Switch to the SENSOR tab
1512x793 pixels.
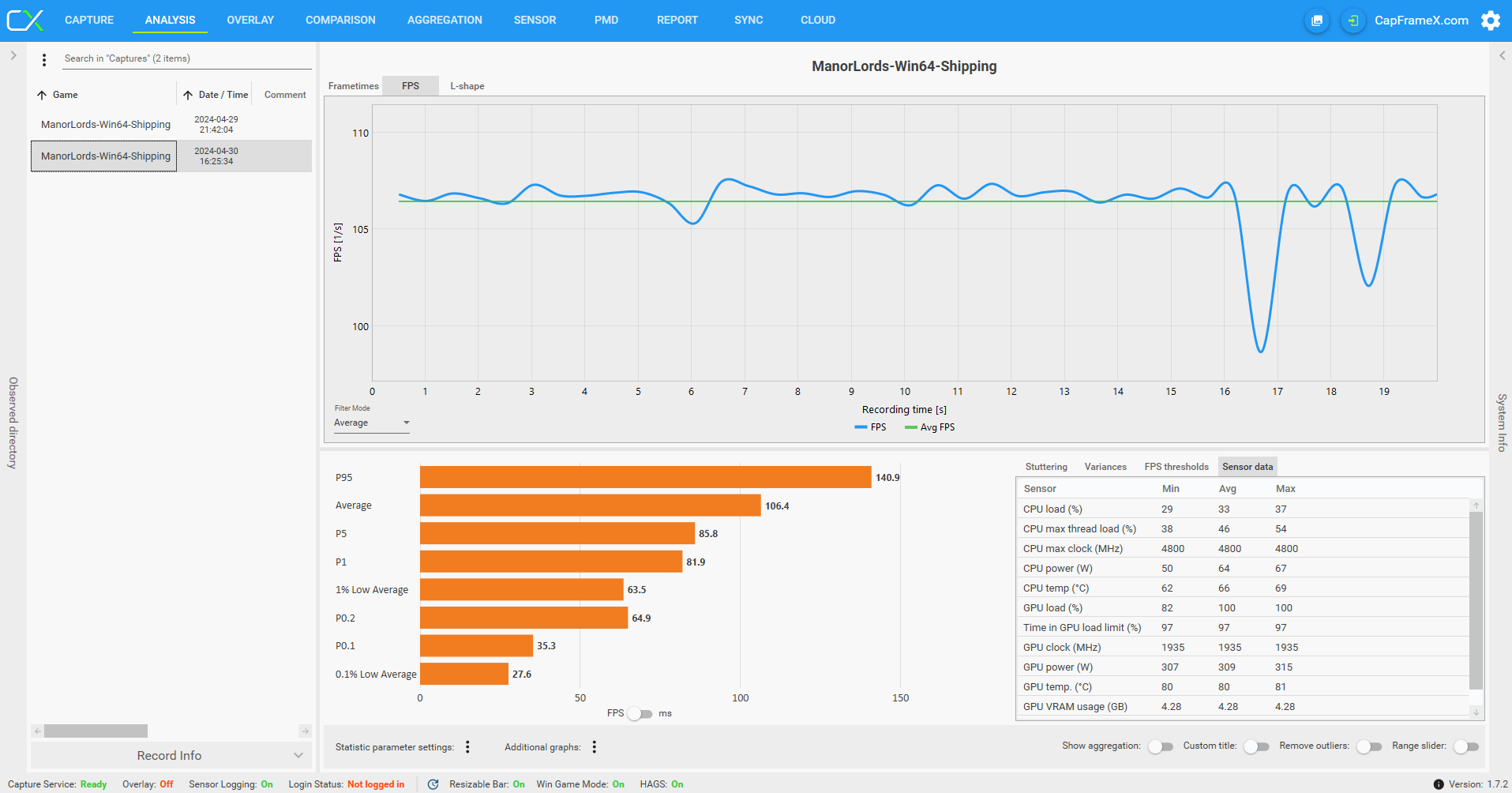point(535,21)
